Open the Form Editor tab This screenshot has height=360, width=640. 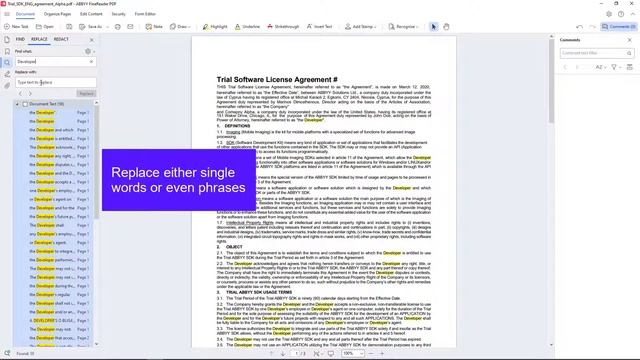pos(145,14)
